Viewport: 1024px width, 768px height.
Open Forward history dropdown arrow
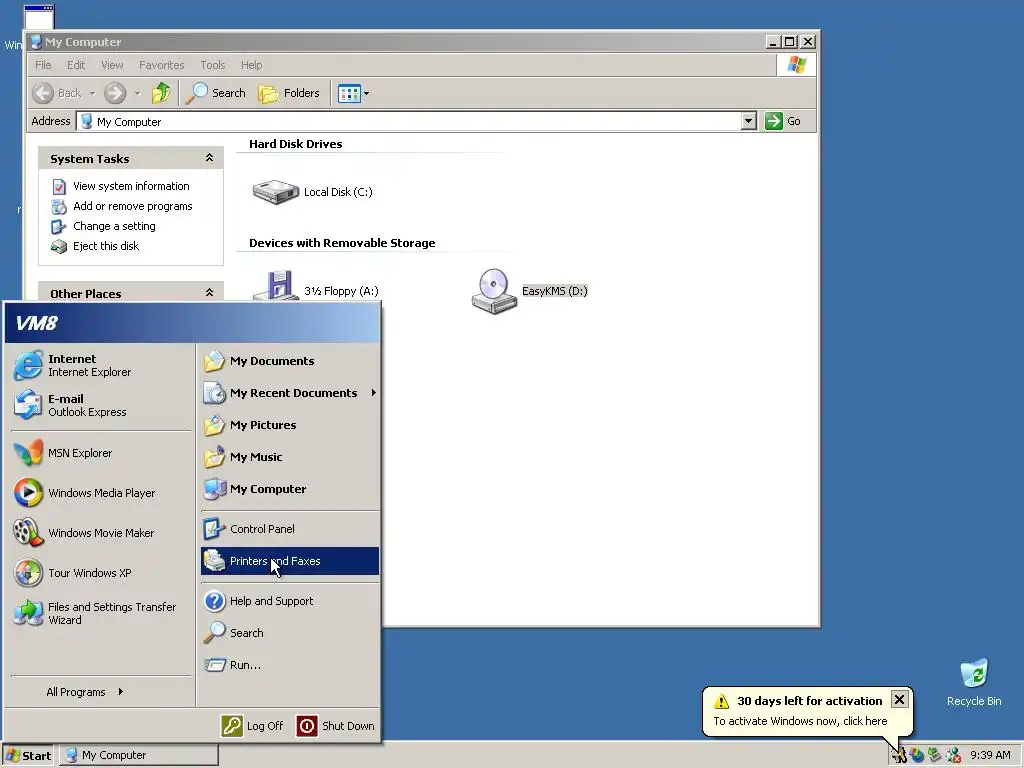click(137, 93)
